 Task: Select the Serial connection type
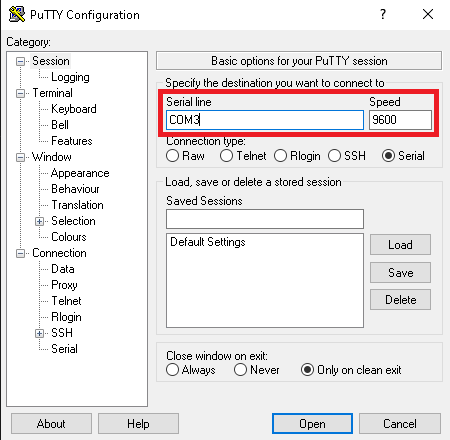click(388, 156)
